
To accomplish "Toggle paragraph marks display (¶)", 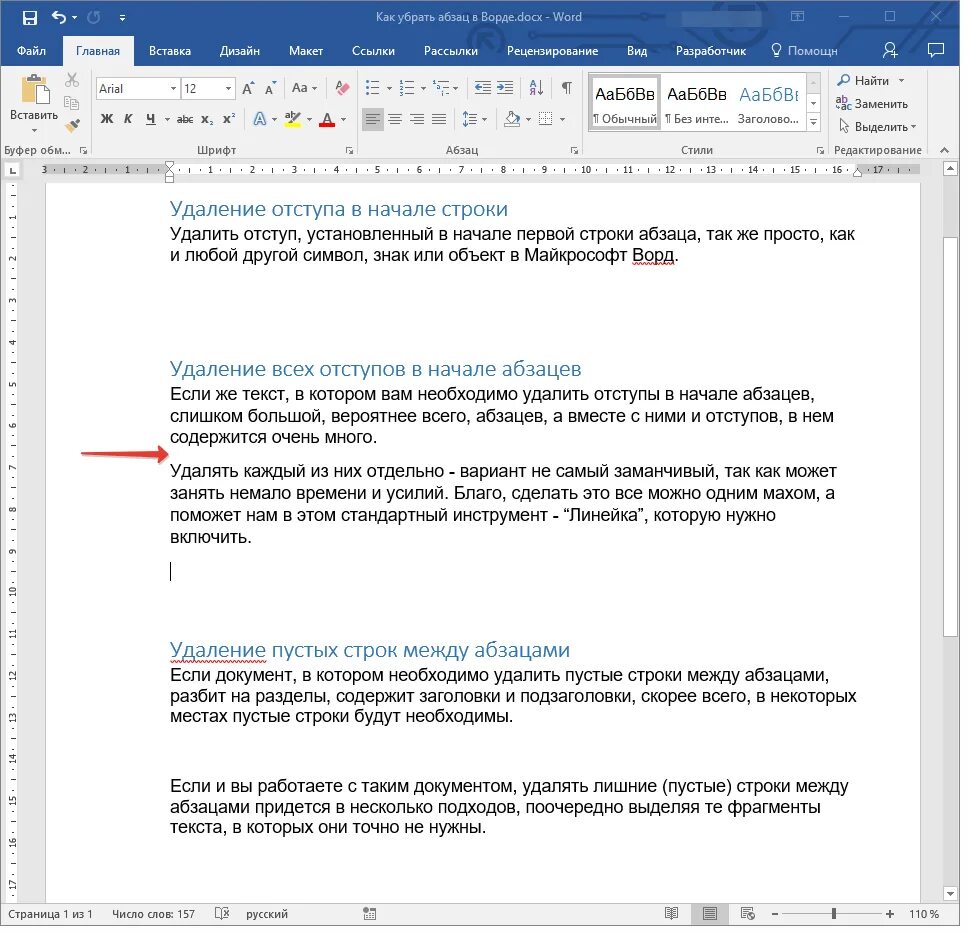I will tap(566, 88).
